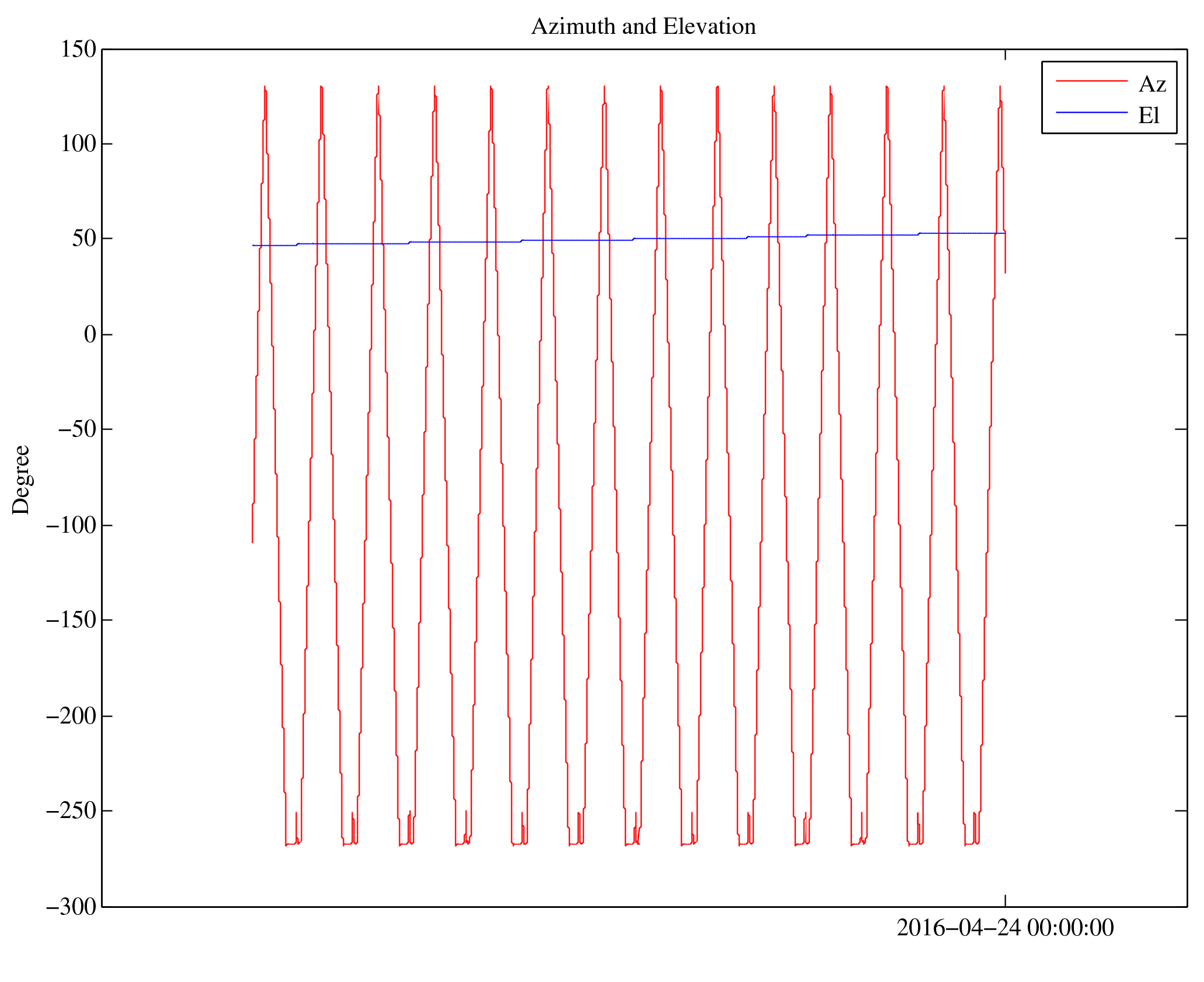This screenshot has width=1204, height=982.
Task: Click the 100 y-axis tick label
Action: (78, 144)
